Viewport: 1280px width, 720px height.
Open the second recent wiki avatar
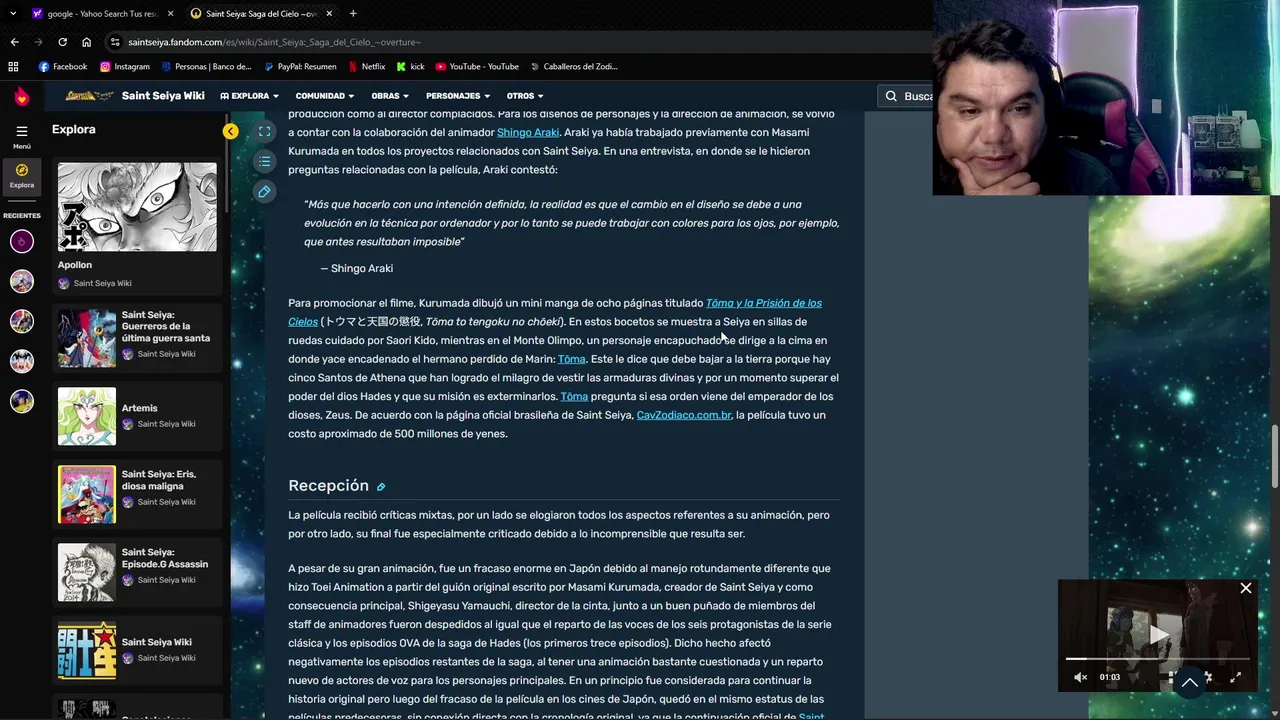pyautogui.click(x=21, y=281)
